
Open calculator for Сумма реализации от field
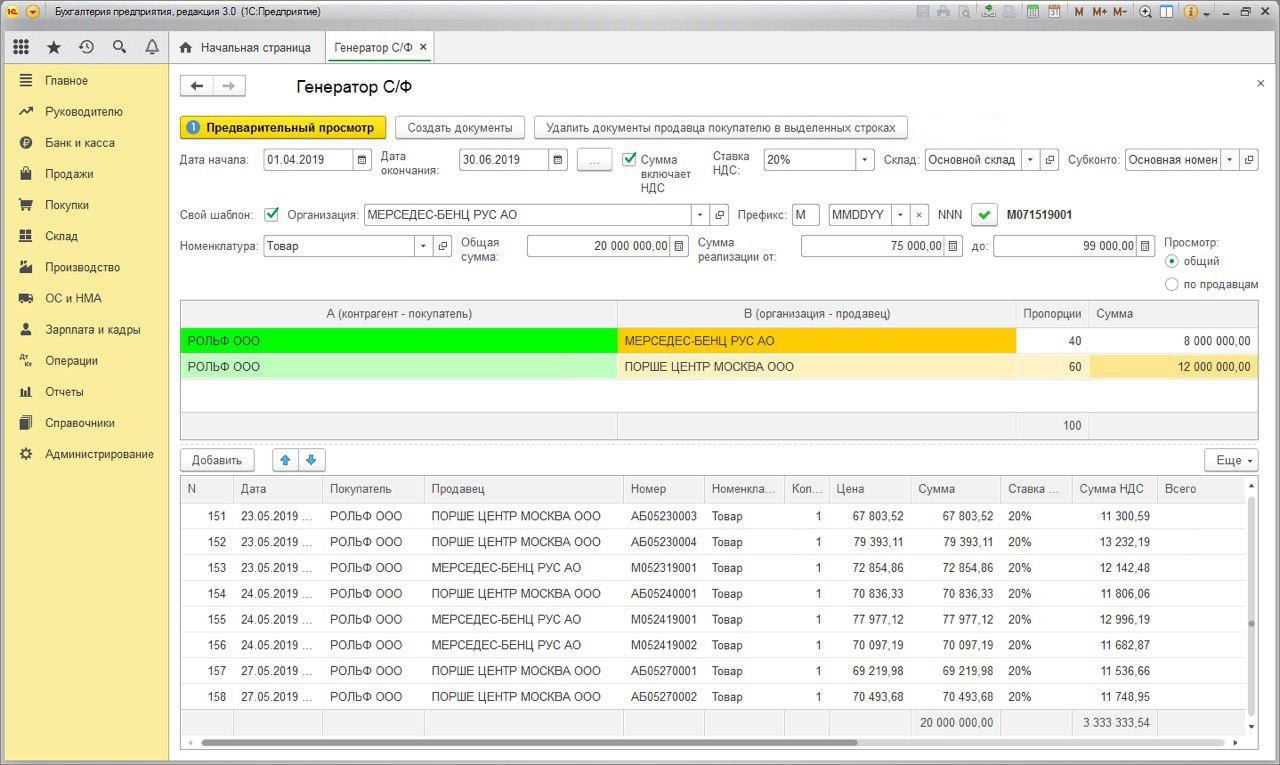click(x=953, y=246)
